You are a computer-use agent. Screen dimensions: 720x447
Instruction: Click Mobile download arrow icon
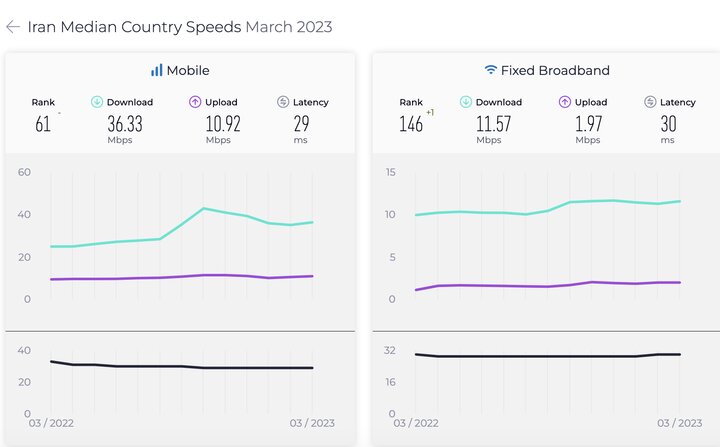click(x=97, y=102)
